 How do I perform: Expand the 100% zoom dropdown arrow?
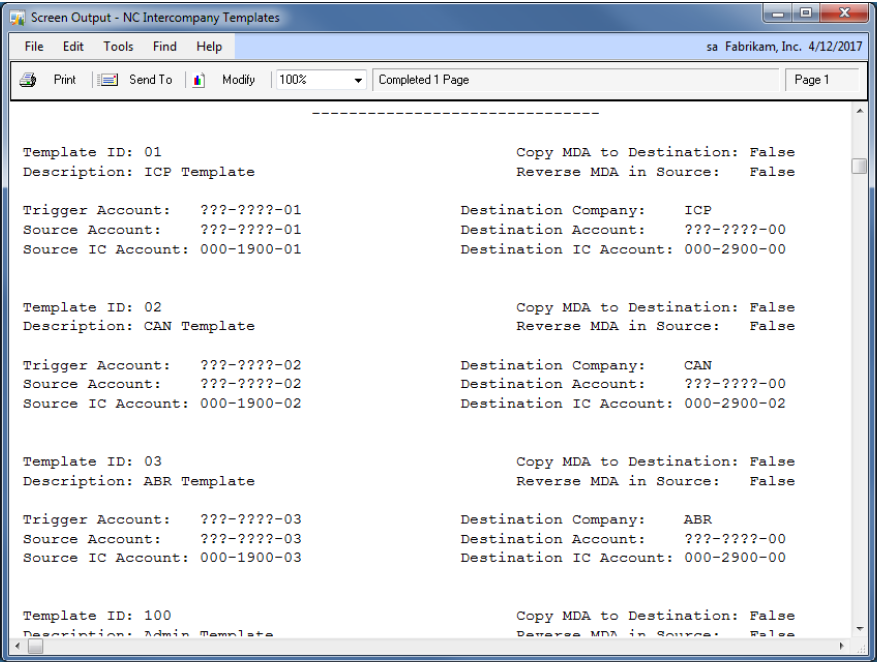coord(359,80)
